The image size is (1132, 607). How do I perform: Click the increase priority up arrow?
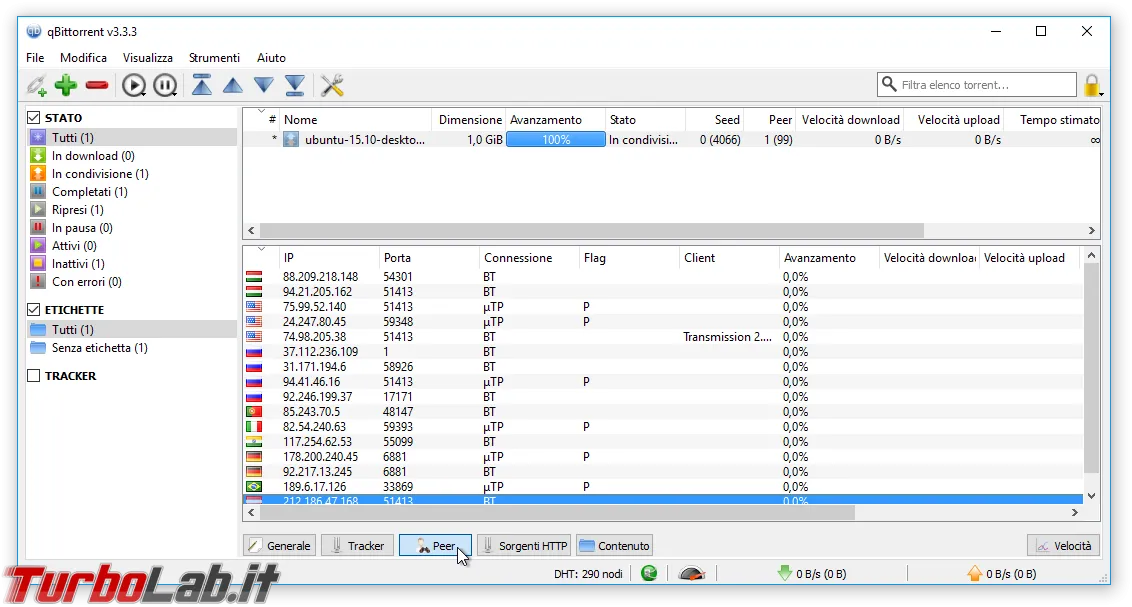tap(232, 85)
